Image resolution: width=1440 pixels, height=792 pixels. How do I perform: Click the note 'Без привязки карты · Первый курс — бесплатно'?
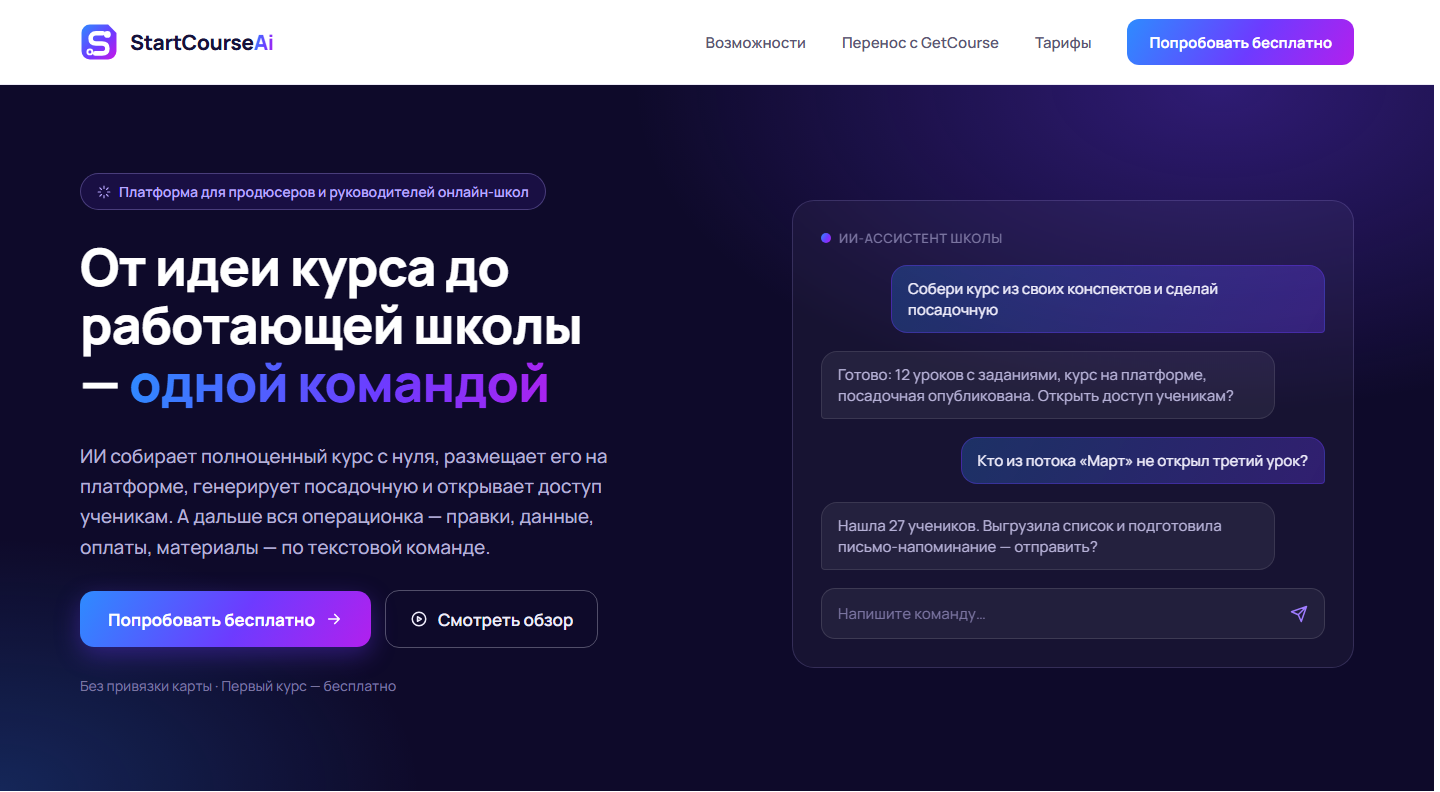click(x=238, y=686)
